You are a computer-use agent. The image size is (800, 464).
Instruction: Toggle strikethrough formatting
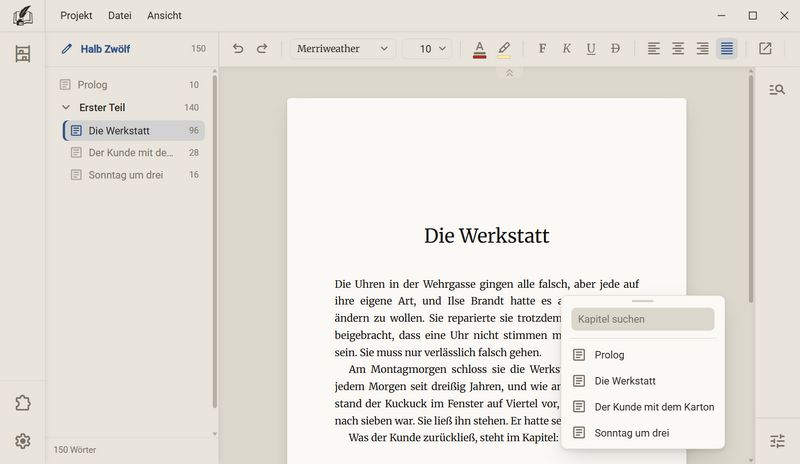615,48
